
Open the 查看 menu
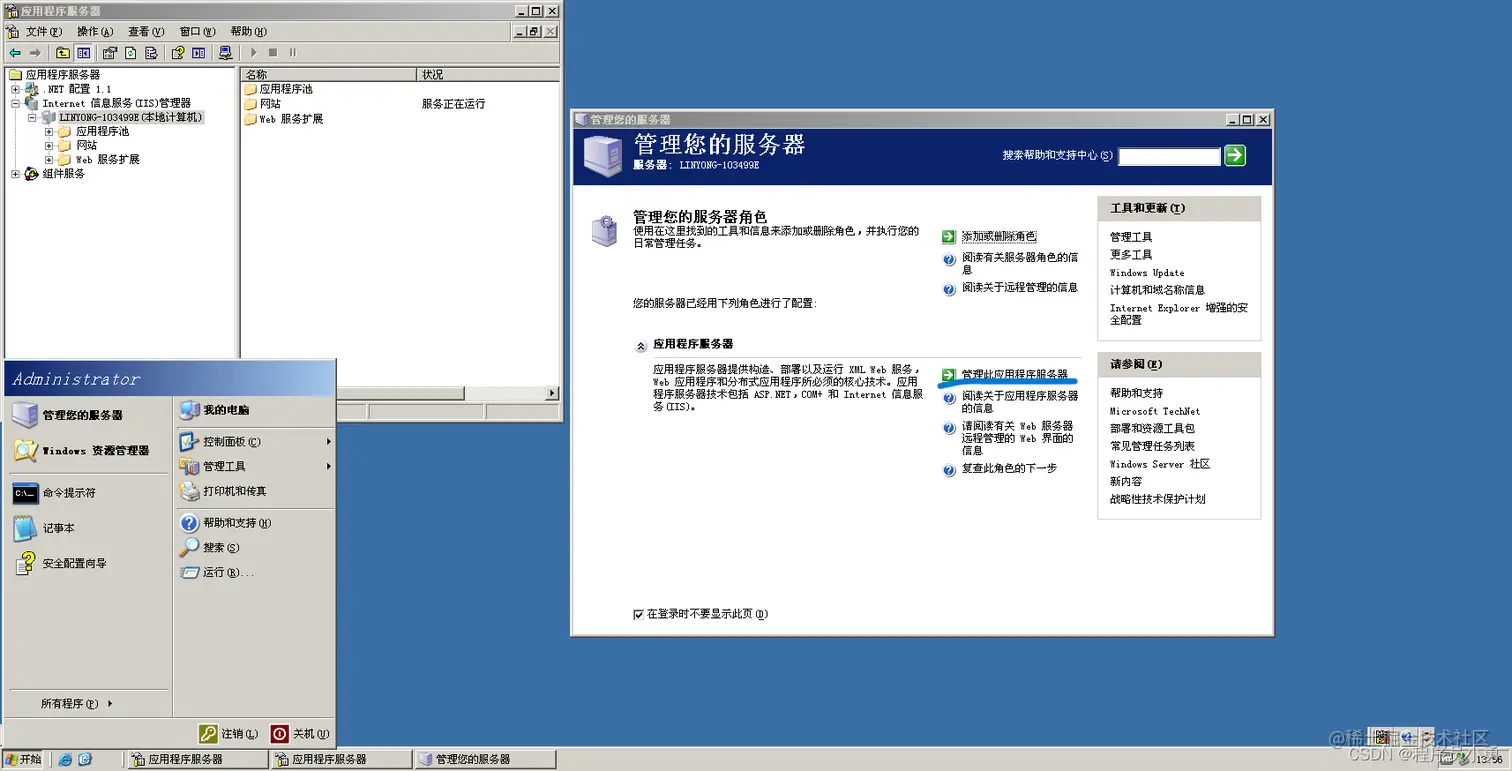point(145,32)
